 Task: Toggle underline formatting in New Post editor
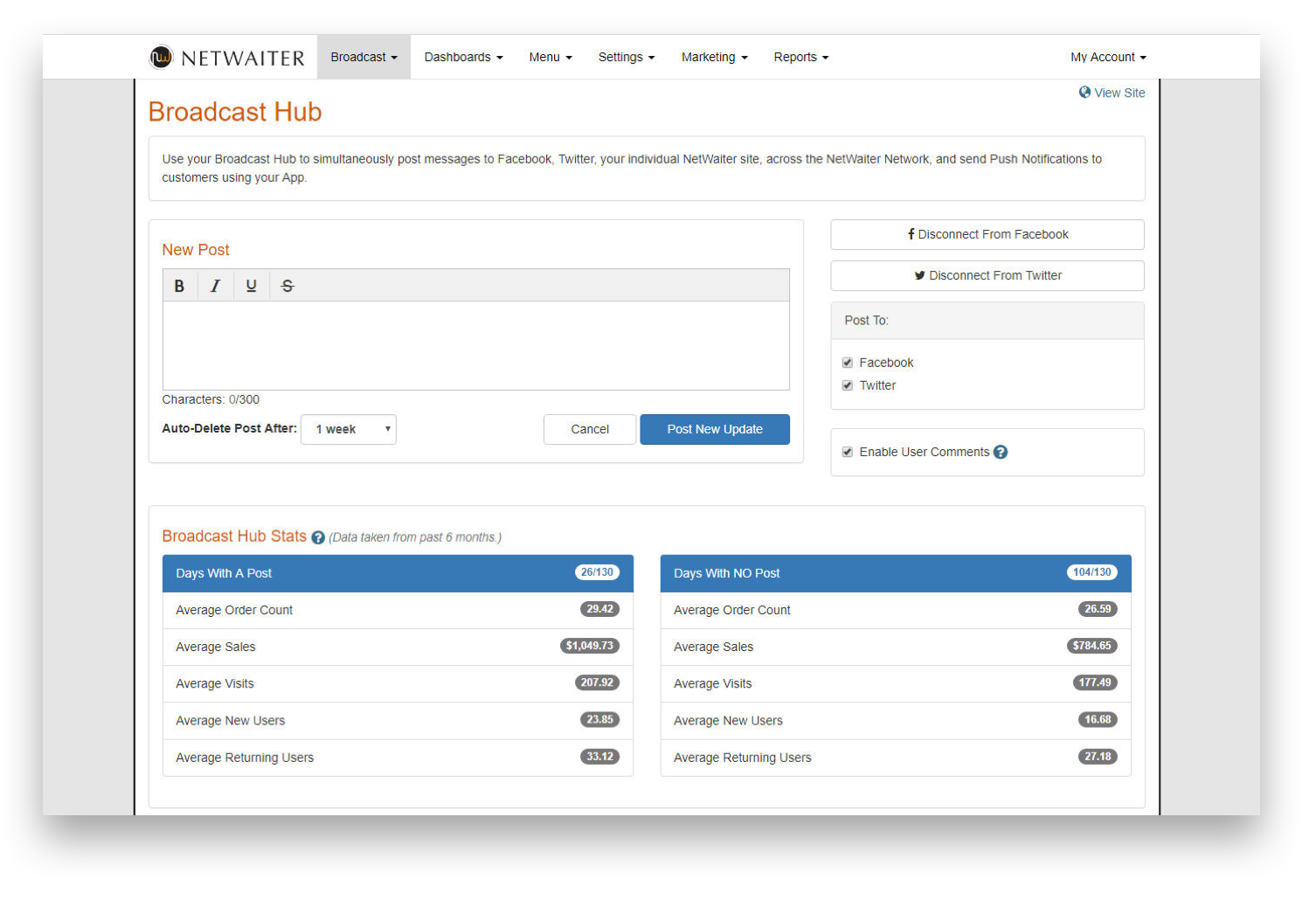(251, 286)
